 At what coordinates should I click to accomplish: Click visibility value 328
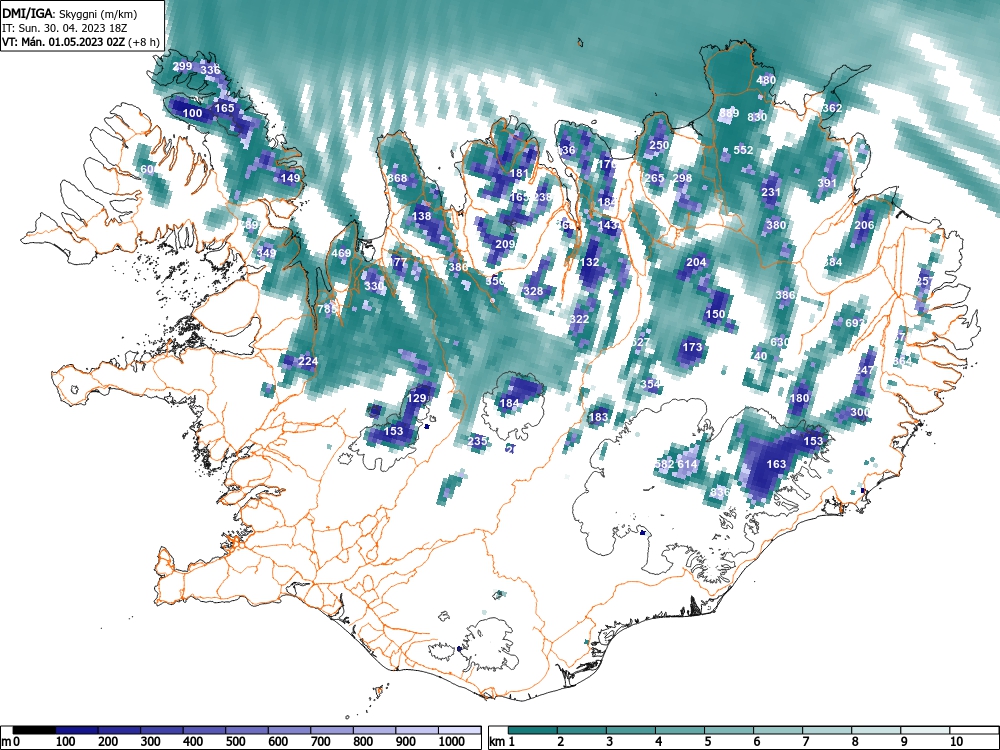coord(533,291)
